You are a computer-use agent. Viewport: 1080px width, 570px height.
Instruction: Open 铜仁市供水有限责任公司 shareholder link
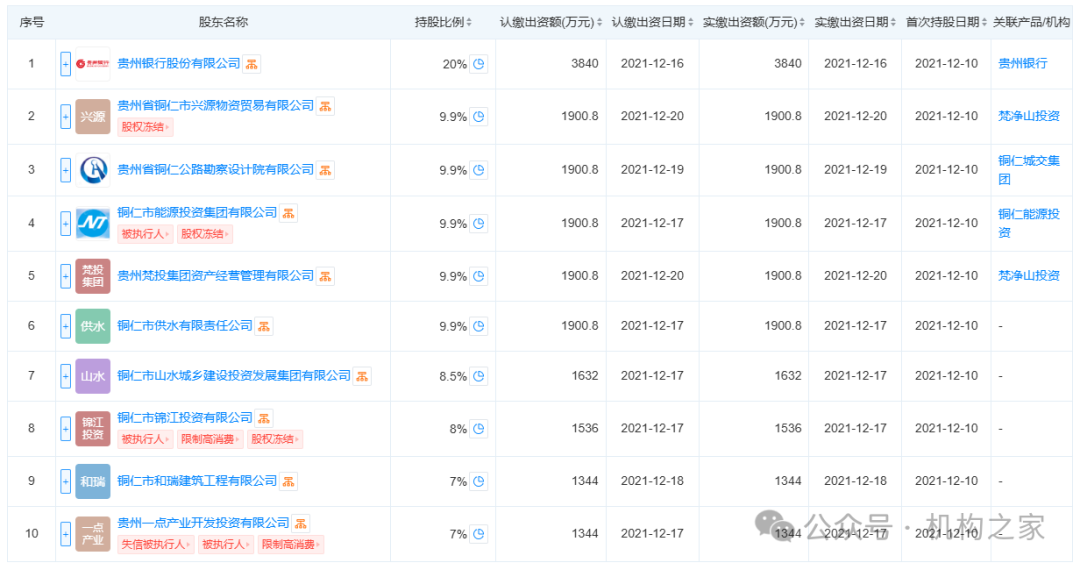[185, 326]
